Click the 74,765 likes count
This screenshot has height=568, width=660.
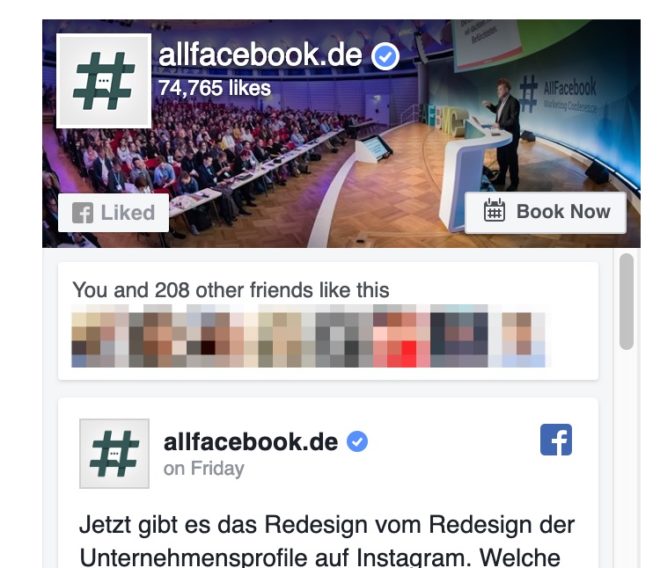pyautogui.click(x=215, y=88)
